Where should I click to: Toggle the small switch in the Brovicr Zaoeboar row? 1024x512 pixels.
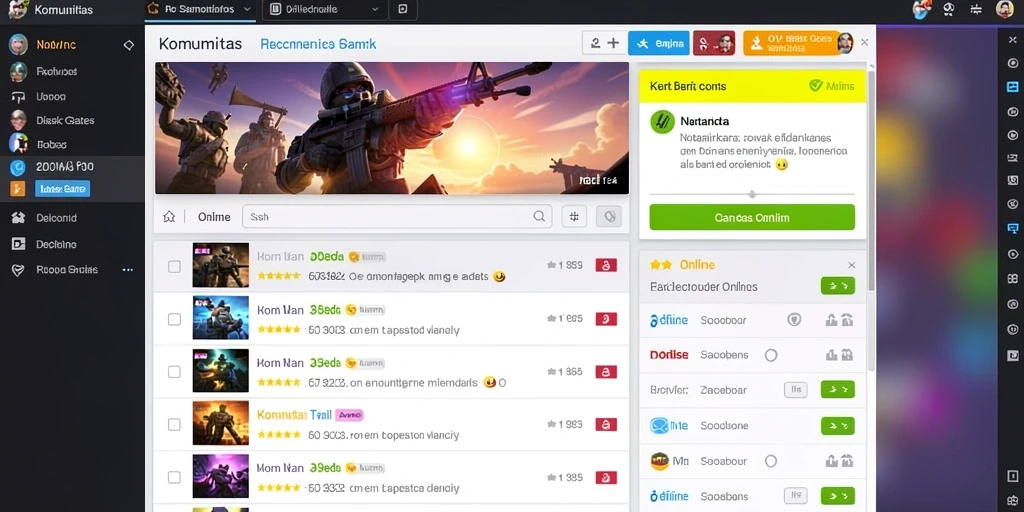[795, 390]
